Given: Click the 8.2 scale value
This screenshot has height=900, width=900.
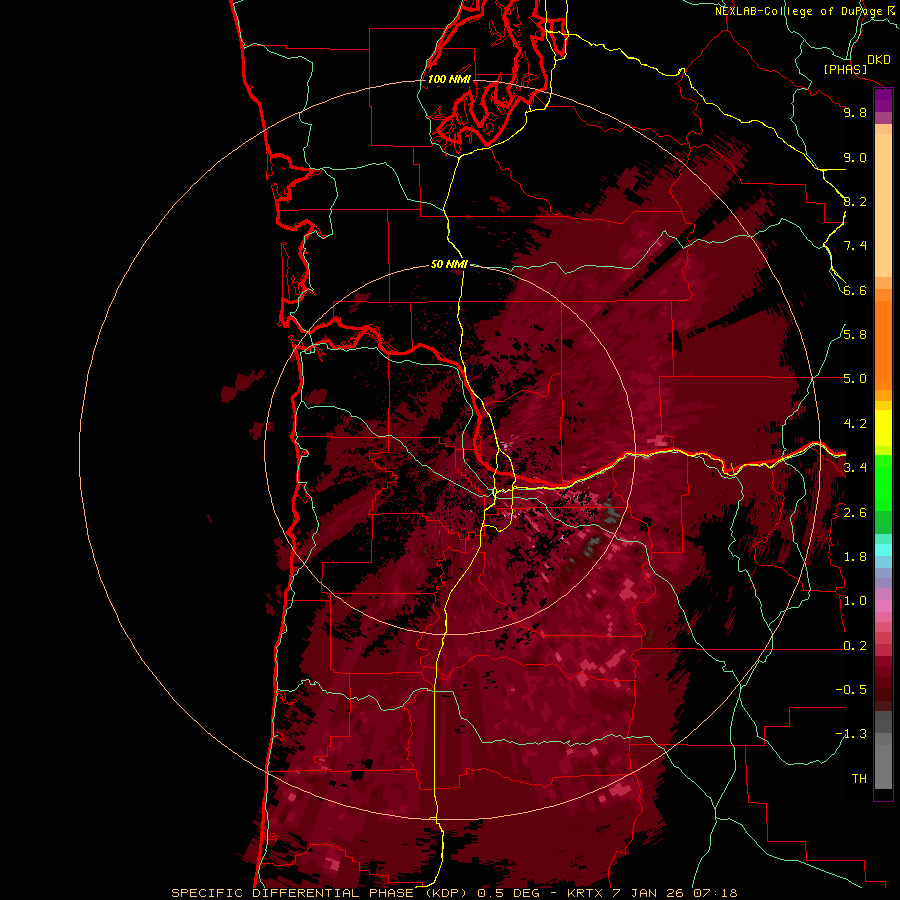Looking at the screenshot, I should pos(855,201).
